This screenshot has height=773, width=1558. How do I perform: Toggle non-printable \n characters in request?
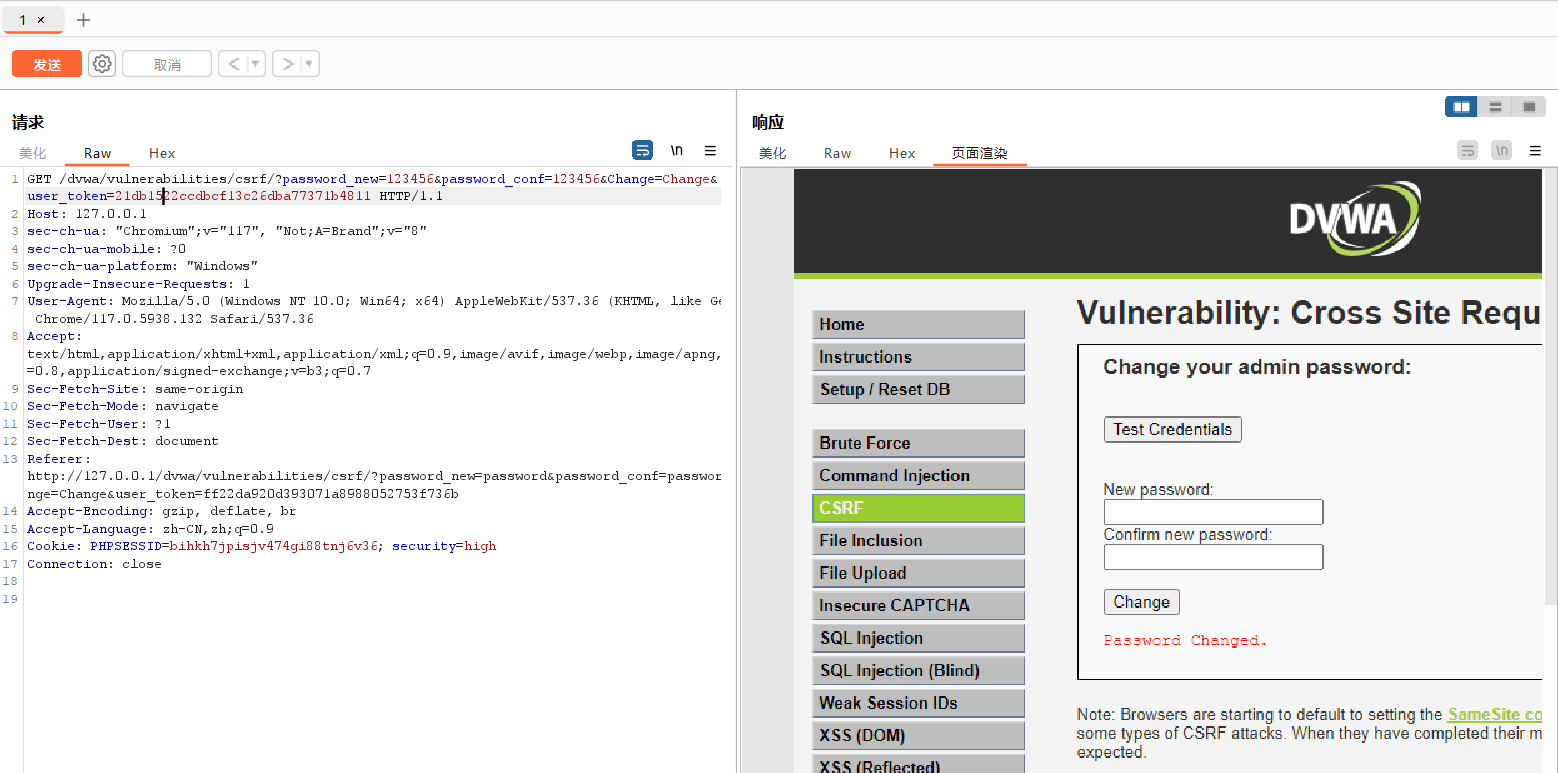pos(677,151)
